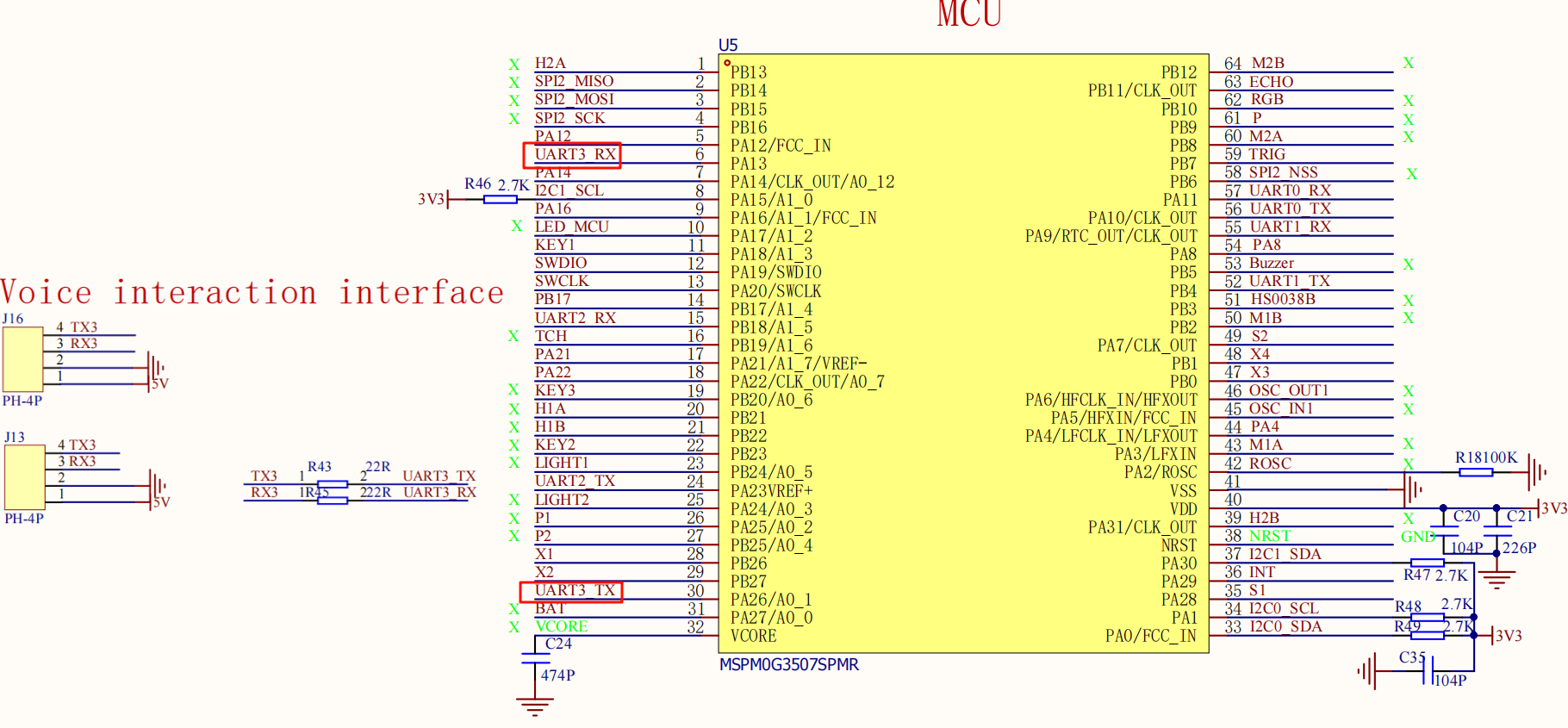Click the "OSC_OUT1" net label

[1288, 390]
